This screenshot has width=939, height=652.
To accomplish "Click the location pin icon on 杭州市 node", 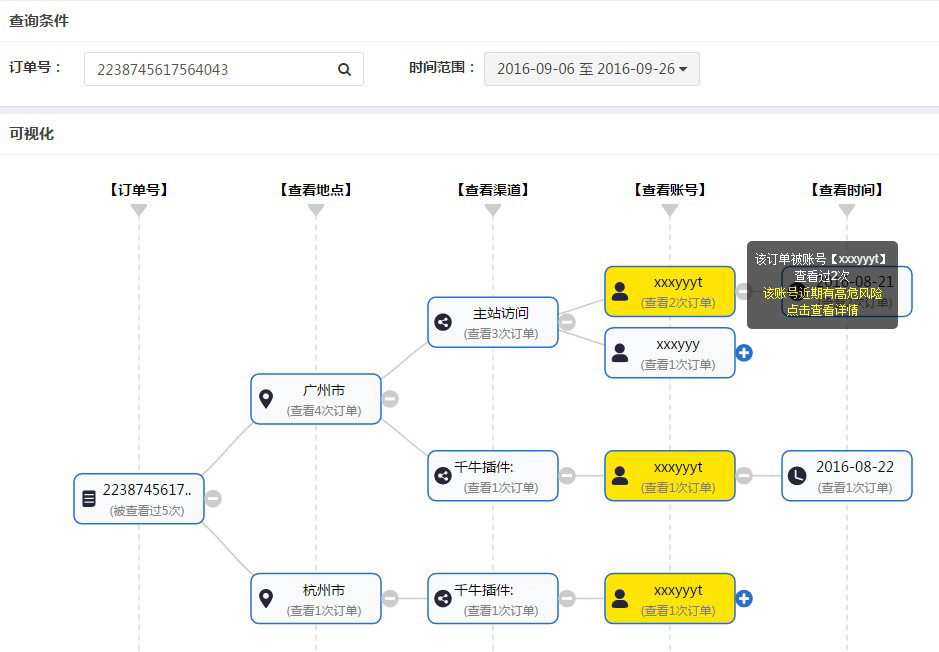I will [x=266, y=598].
